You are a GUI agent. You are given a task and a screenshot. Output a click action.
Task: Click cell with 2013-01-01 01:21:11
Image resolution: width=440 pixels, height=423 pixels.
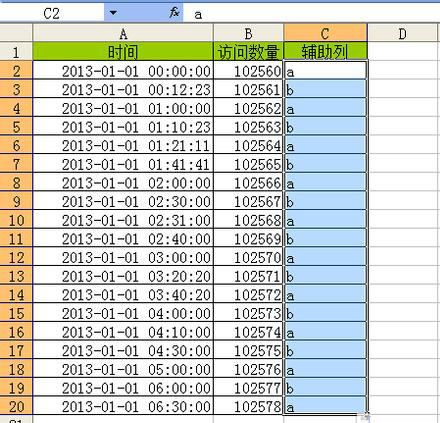click(x=123, y=145)
